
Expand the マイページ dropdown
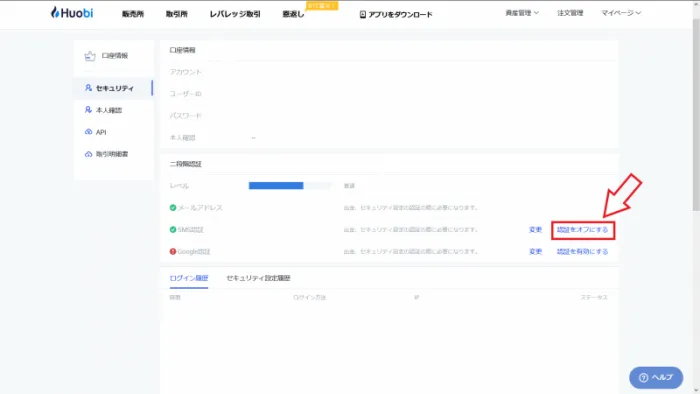point(621,13)
